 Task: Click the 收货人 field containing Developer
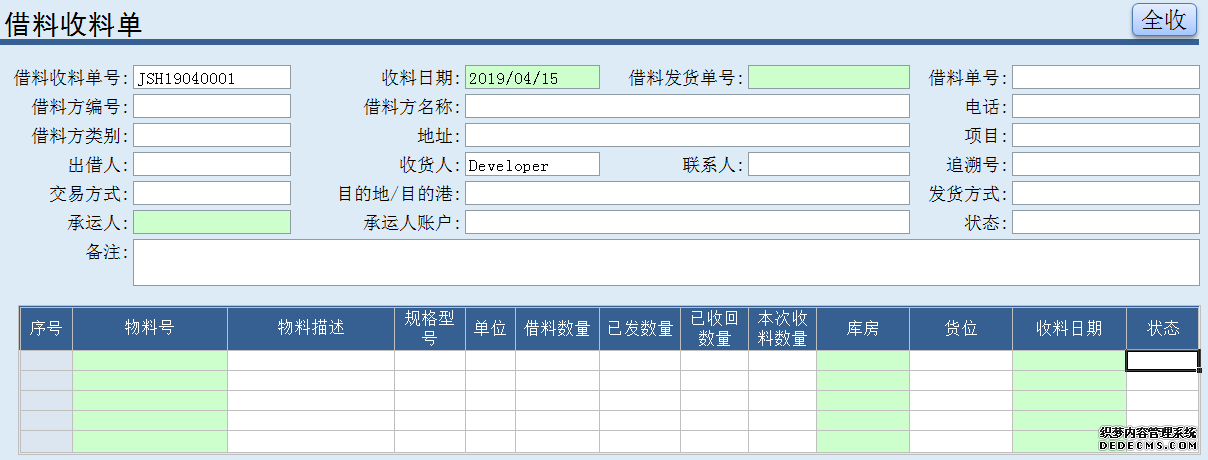click(532, 165)
